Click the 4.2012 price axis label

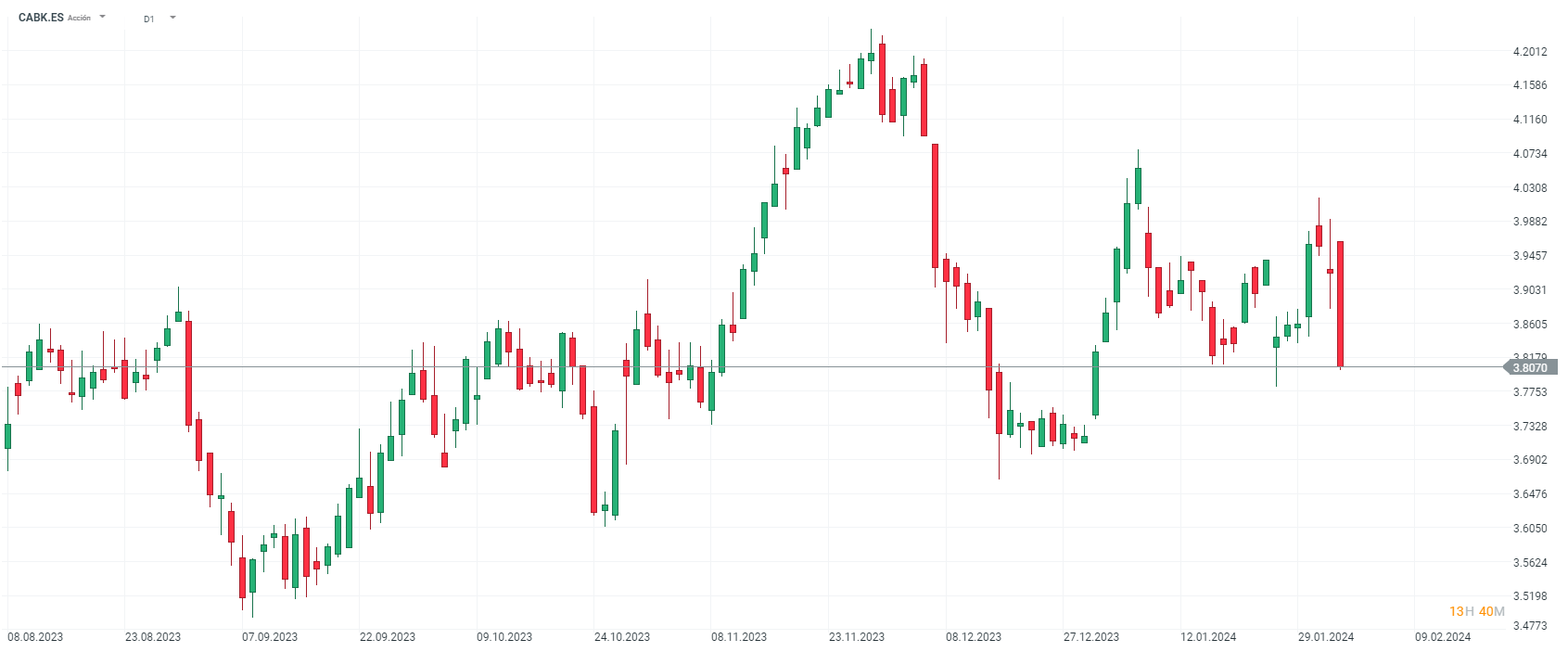point(1530,52)
